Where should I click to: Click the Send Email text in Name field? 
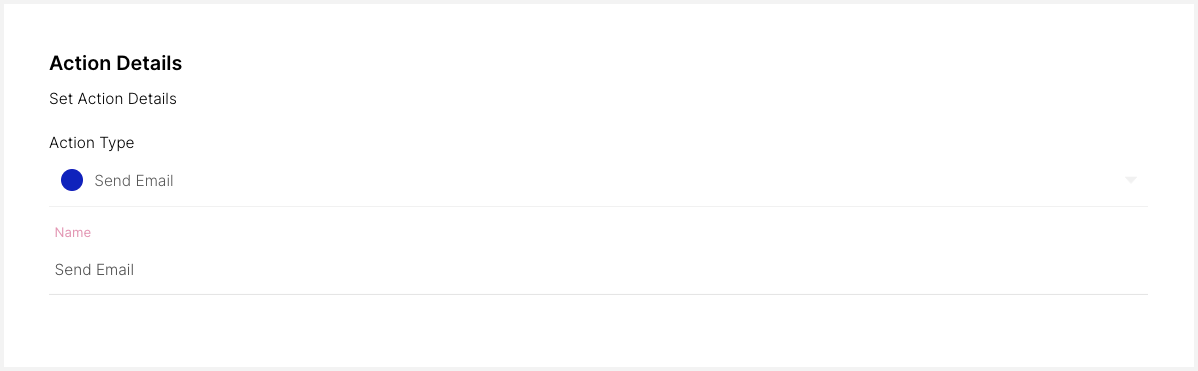coord(94,269)
